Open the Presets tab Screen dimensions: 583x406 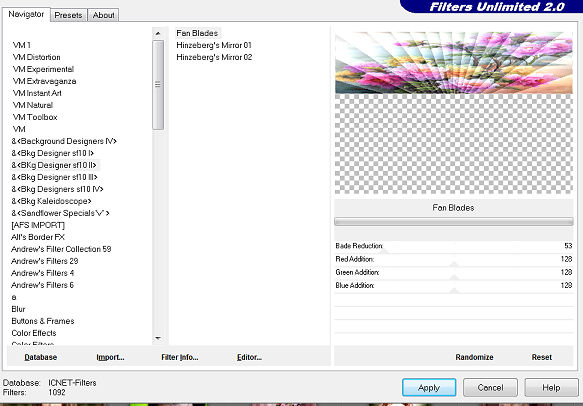pyautogui.click(x=68, y=15)
